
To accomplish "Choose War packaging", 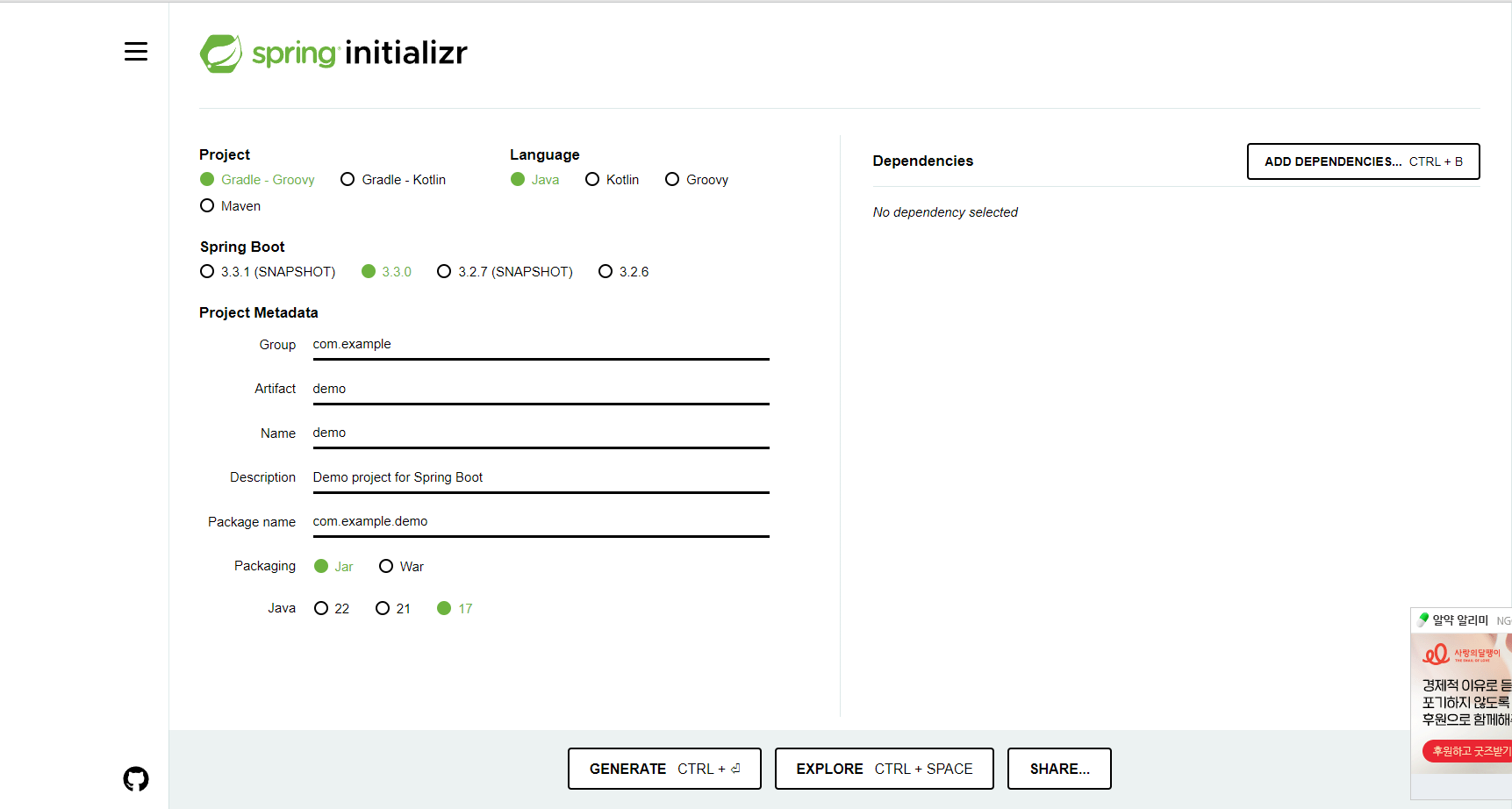I will [401, 566].
